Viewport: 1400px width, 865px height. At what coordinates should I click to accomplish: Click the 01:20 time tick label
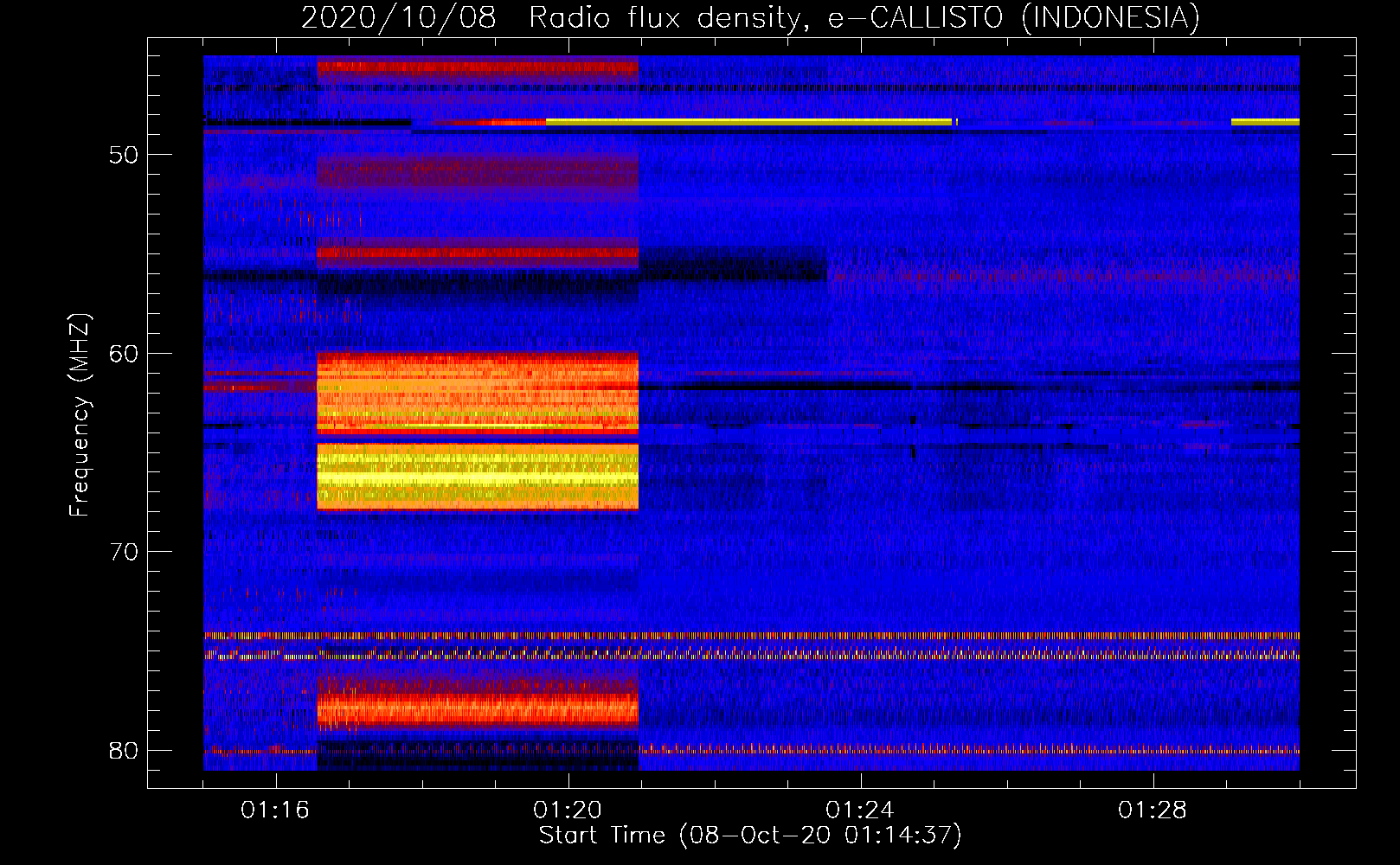568,811
